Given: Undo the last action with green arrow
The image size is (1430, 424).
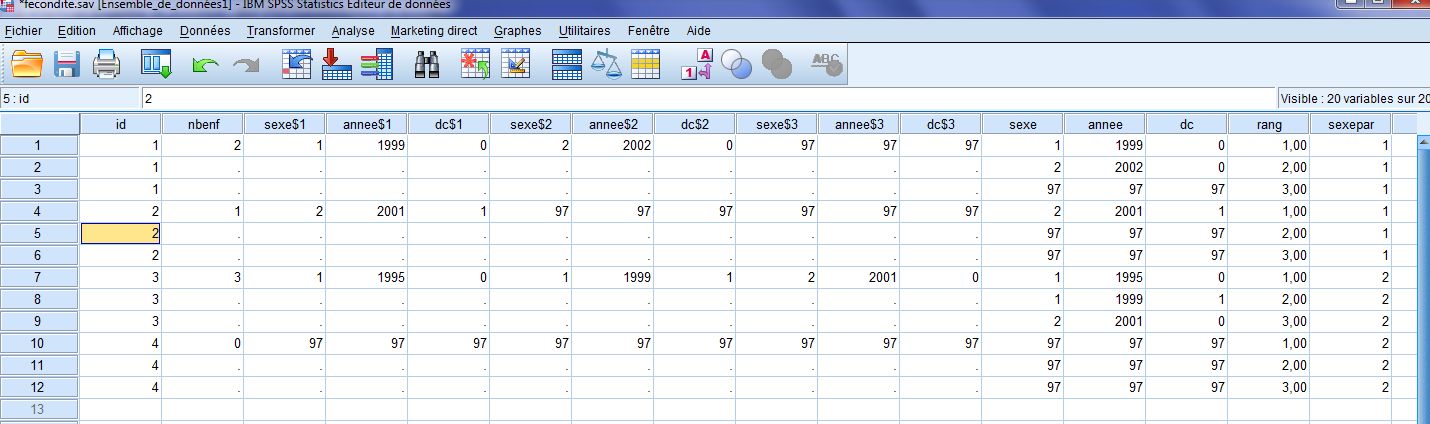Looking at the screenshot, I should pyautogui.click(x=205, y=66).
